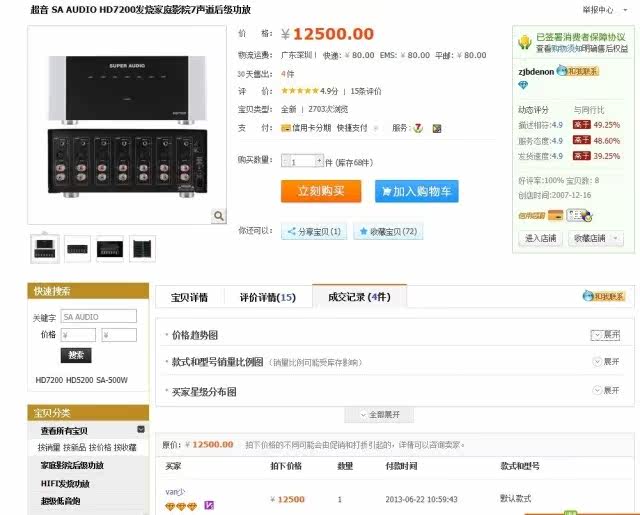Viewport: 640px width, 515px height.
Task: Select the second product thumbnail image
Action: point(78,248)
